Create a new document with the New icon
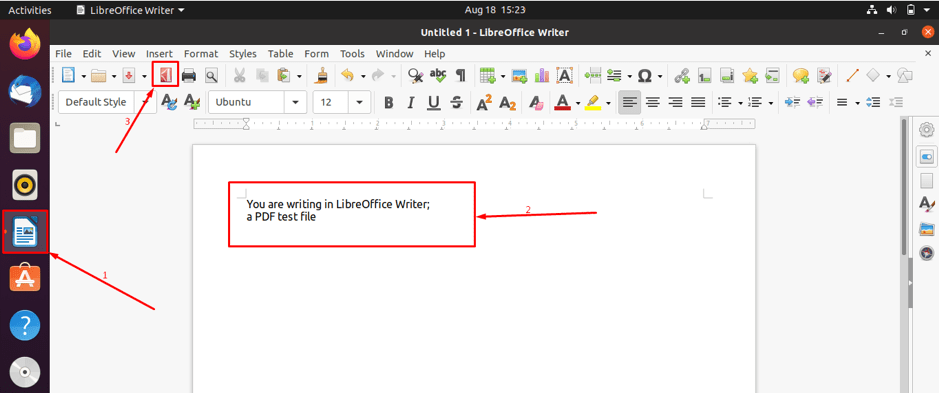The height and width of the screenshot is (393, 939). (69, 75)
